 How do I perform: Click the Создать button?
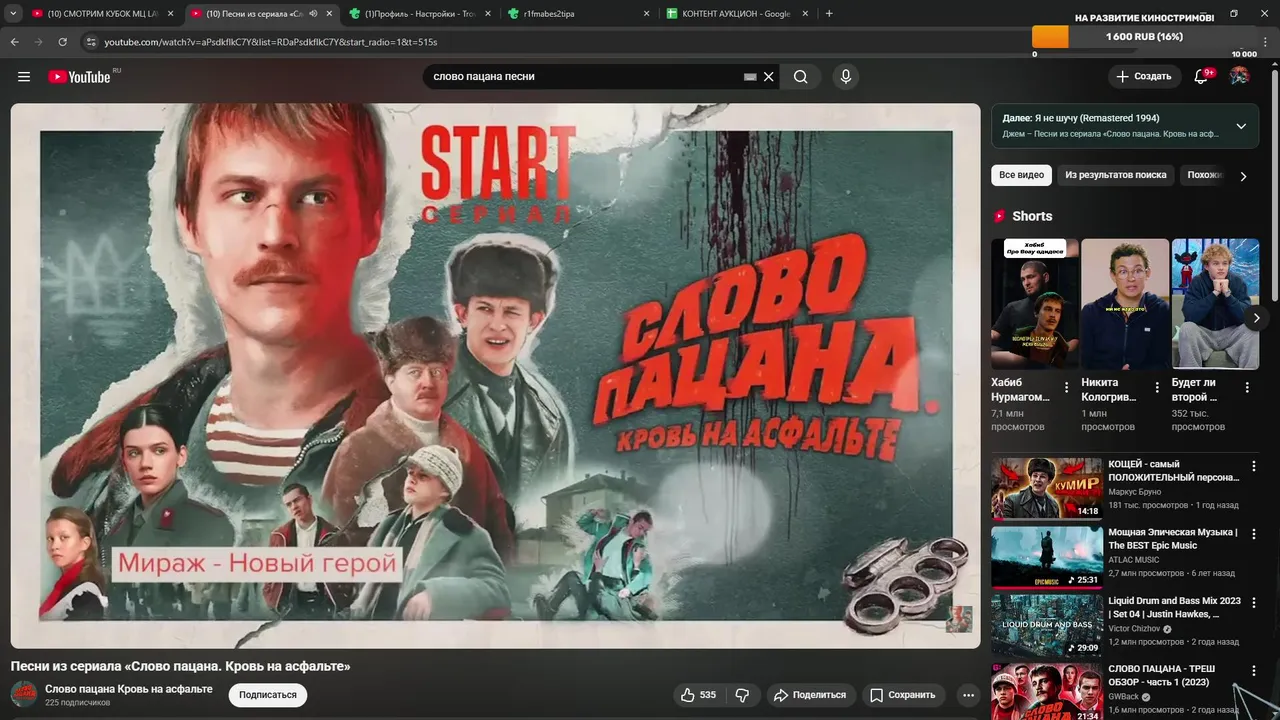pos(1144,77)
